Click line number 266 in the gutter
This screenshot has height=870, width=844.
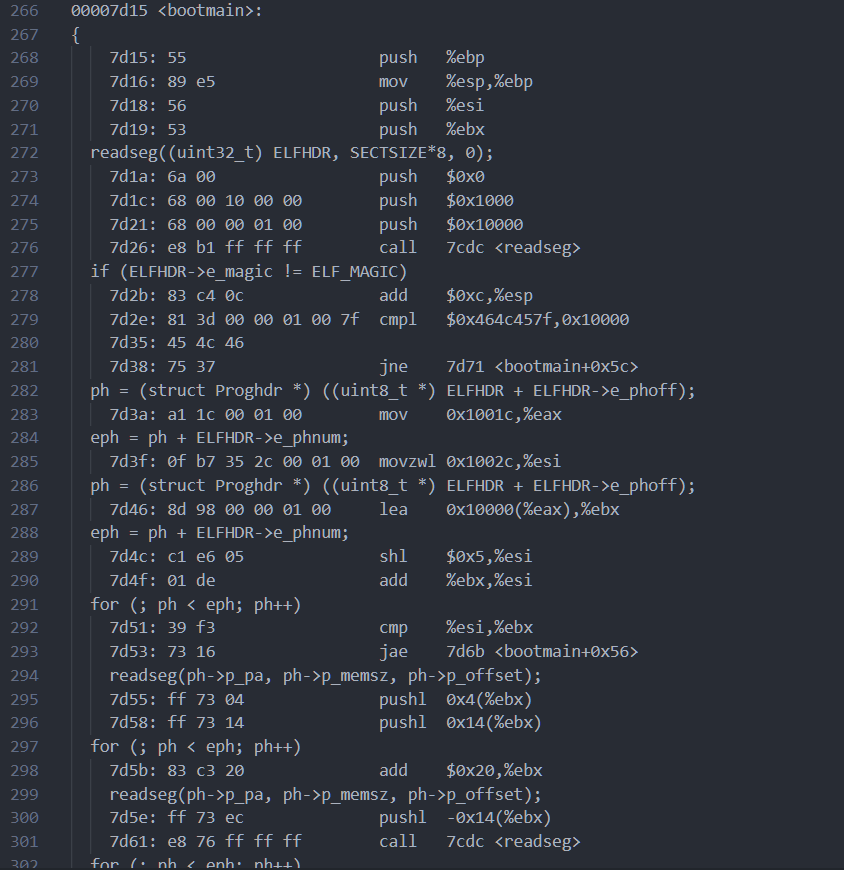tap(24, 10)
